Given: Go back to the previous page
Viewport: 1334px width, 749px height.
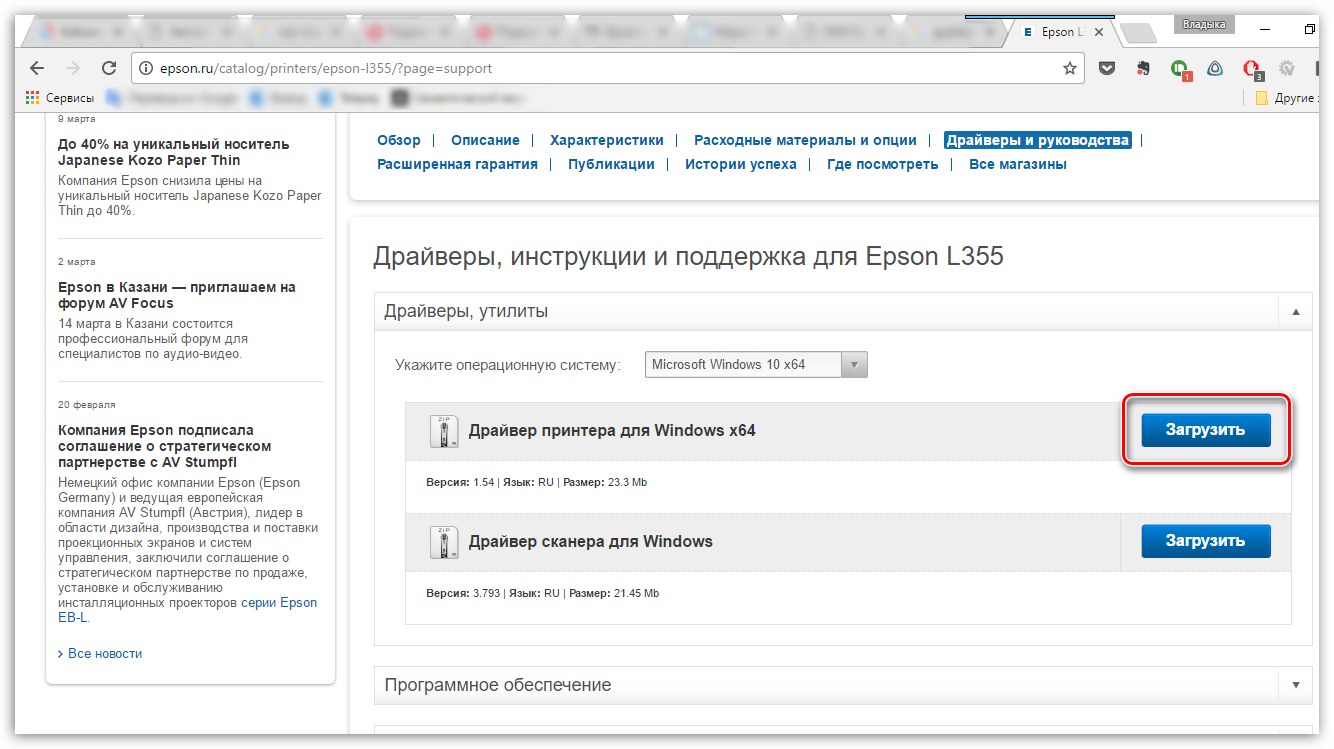Looking at the screenshot, I should pyautogui.click(x=37, y=69).
